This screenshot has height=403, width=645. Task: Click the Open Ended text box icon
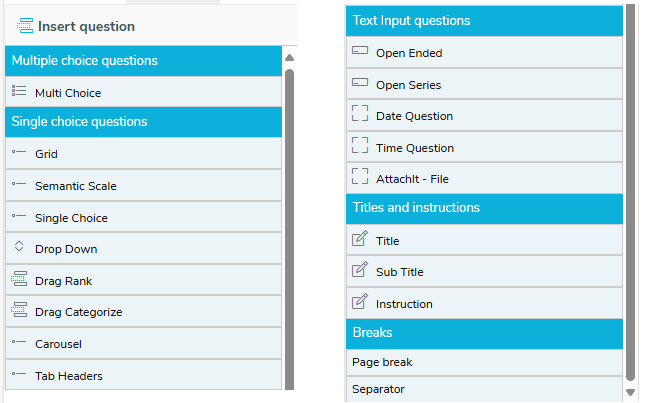coord(360,51)
